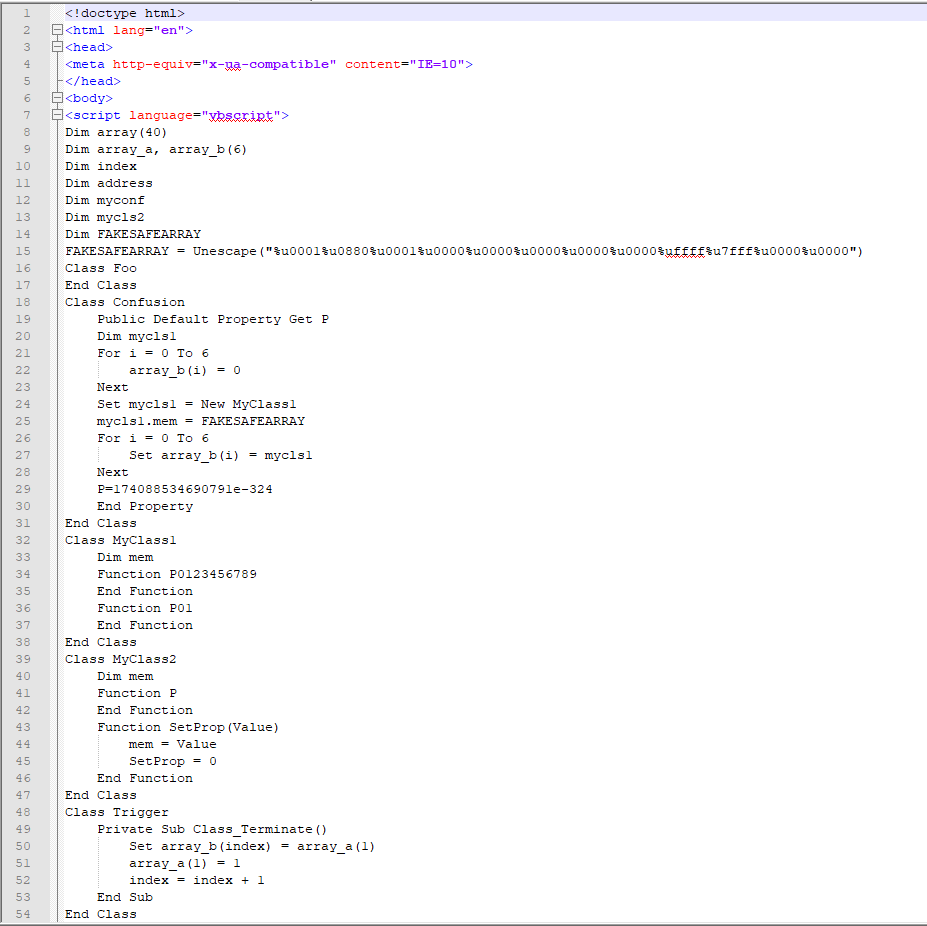Click 'Set mycls1 = New MyClass1'
Screen dimensions: 927x926
(x=197, y=404)
